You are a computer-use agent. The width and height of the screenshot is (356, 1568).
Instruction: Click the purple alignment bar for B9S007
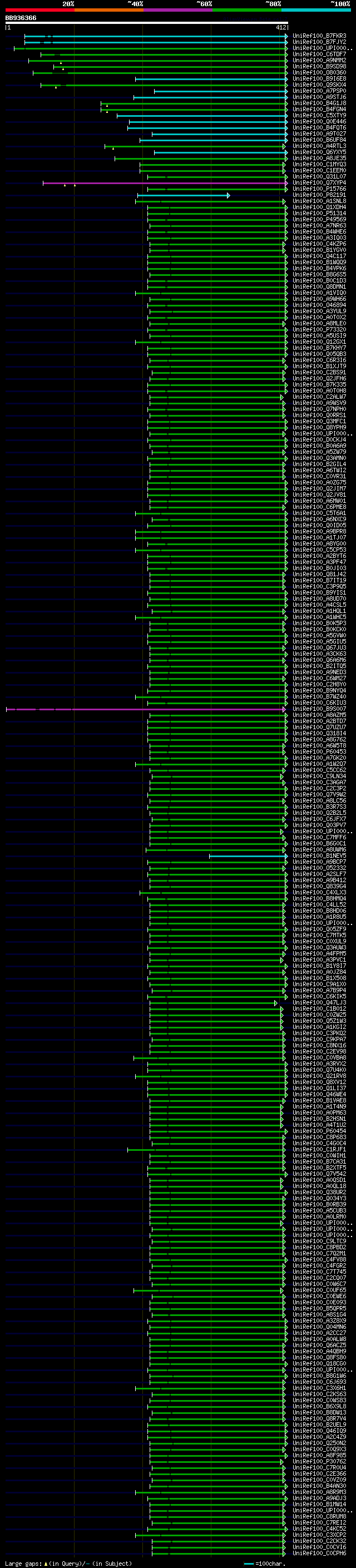(x=145, y=709)
